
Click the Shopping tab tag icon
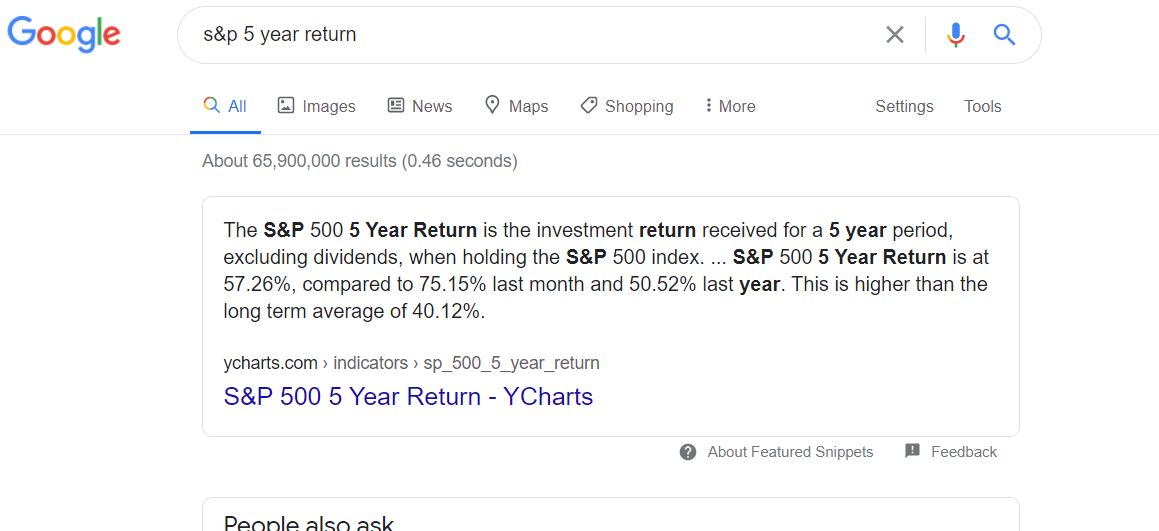coord(589,105)
